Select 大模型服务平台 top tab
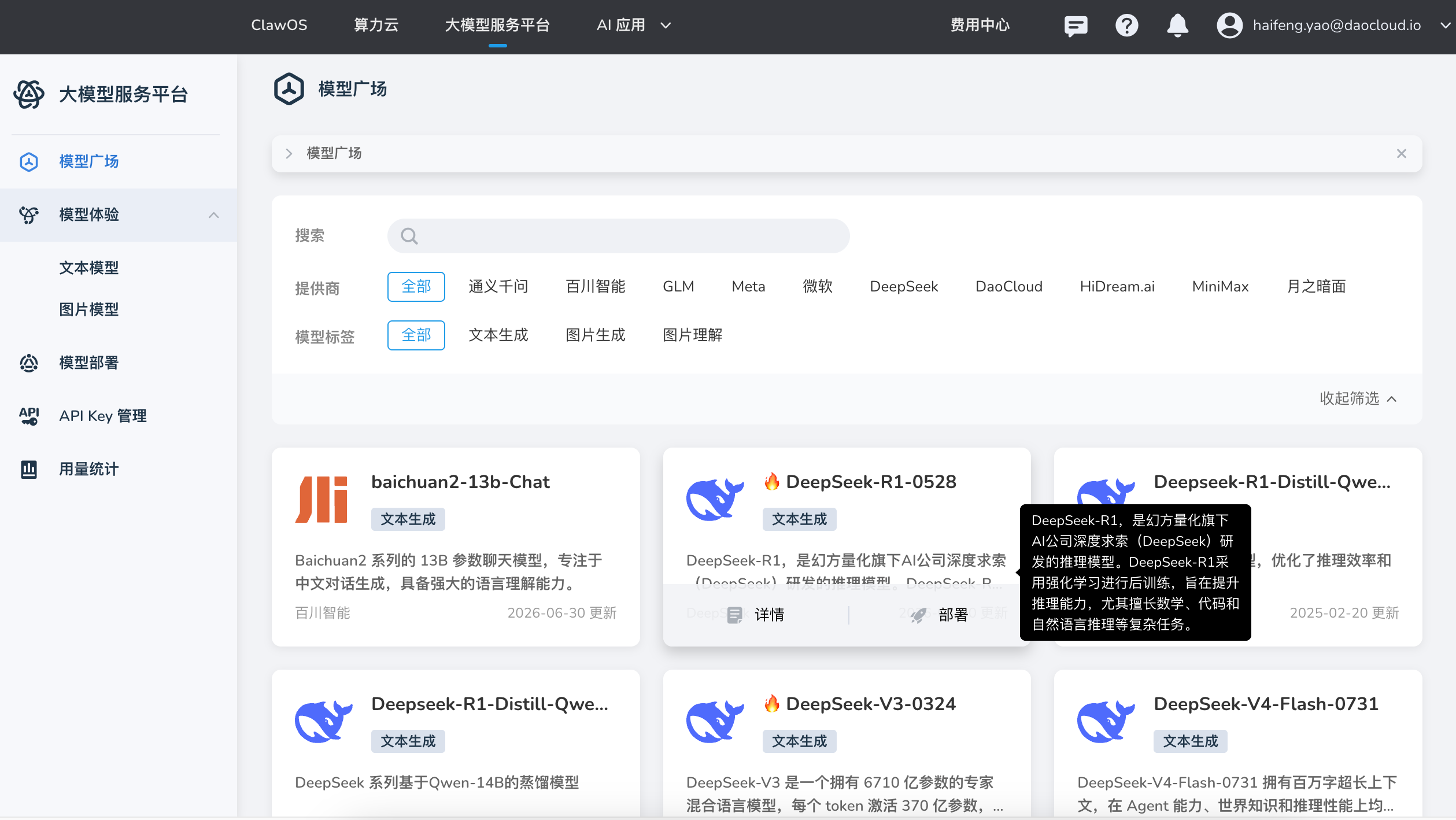Screen dimensions: 1456x820 click(x=497, y=25)
